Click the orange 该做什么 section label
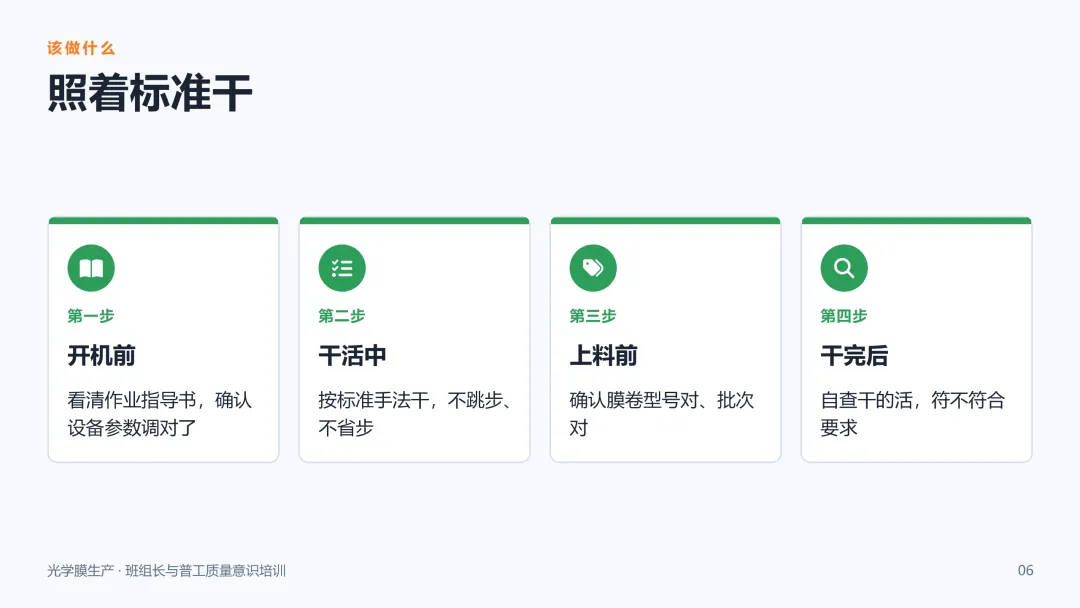 click(x=81, y=48)
